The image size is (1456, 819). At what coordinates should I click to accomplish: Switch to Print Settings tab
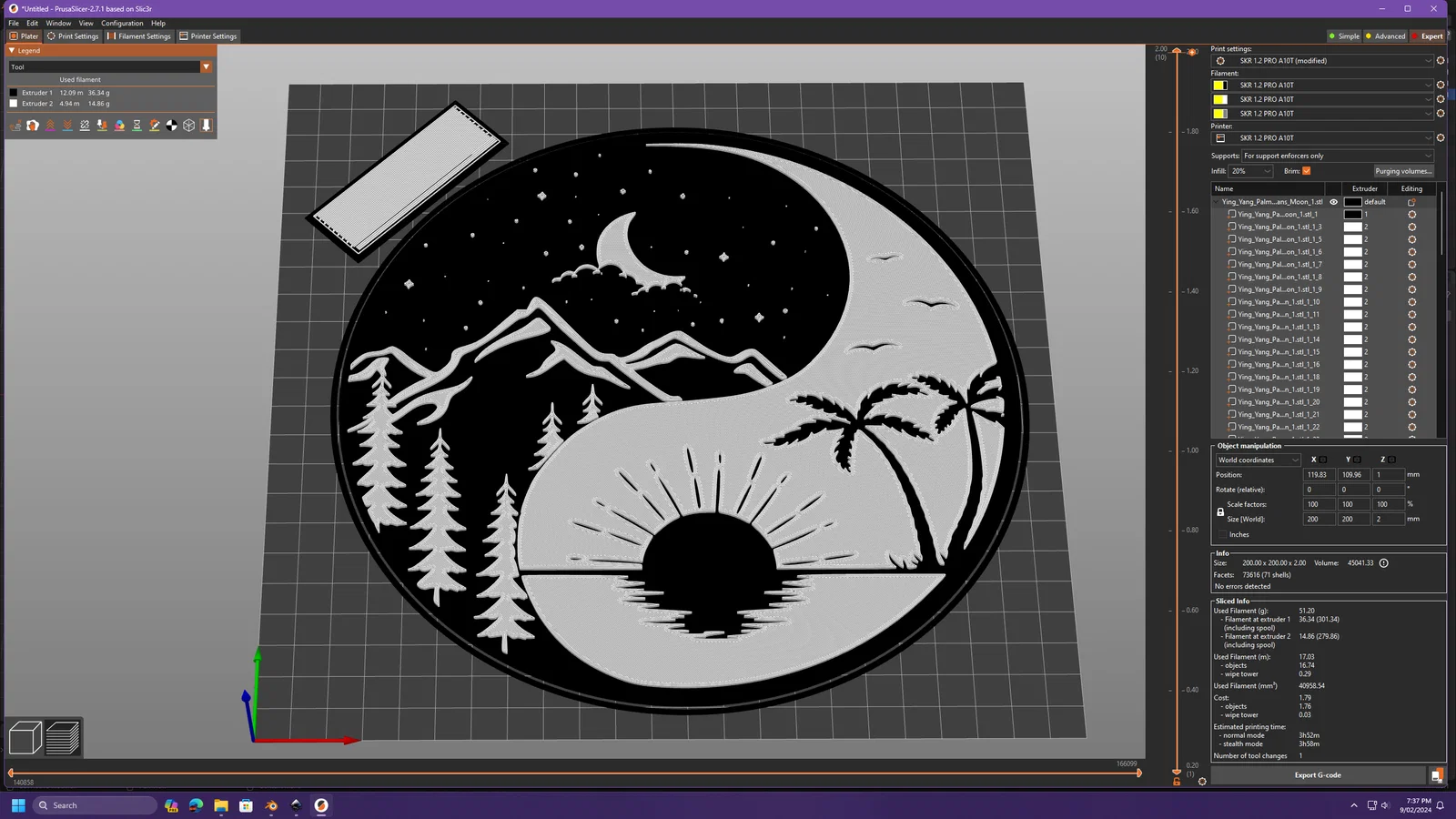tap(73, 36)
